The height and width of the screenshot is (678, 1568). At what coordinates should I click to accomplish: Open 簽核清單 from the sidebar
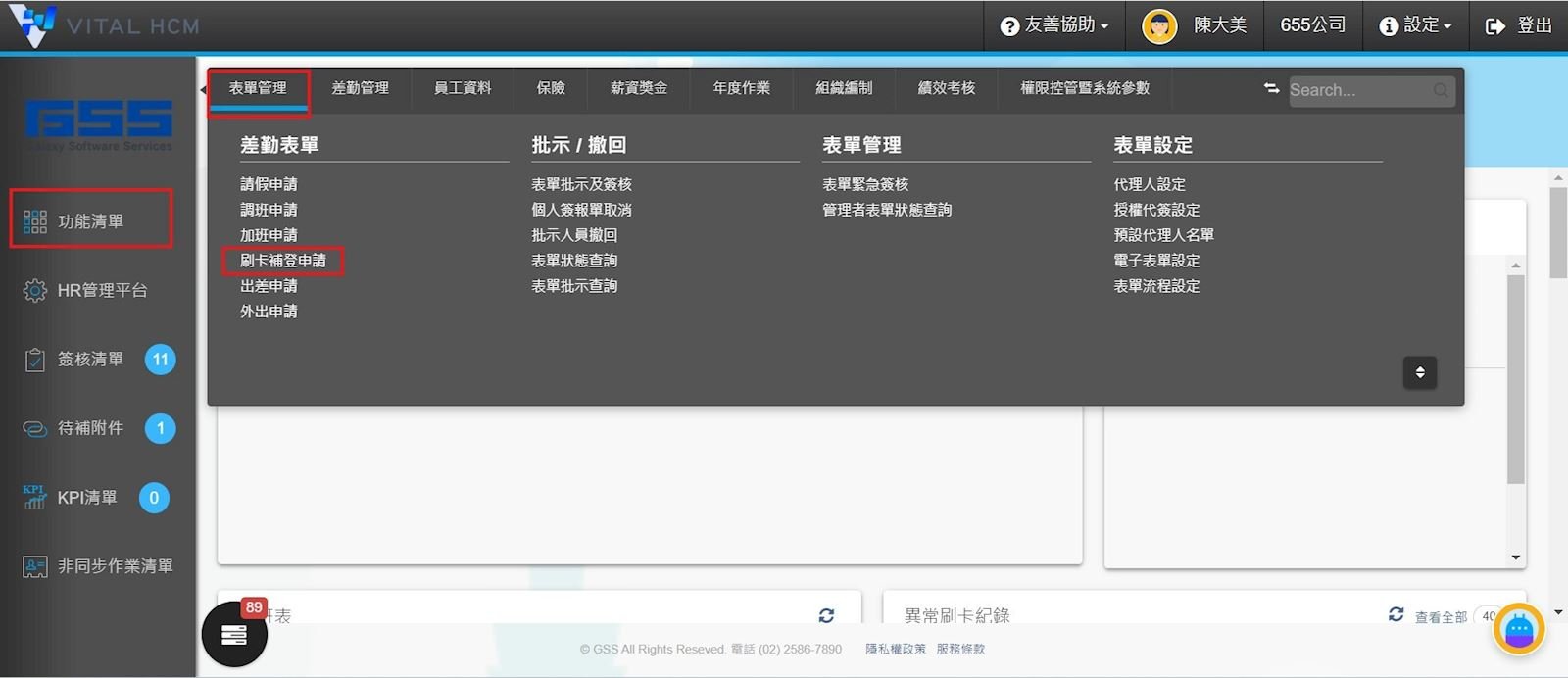[x=90, y=360]
